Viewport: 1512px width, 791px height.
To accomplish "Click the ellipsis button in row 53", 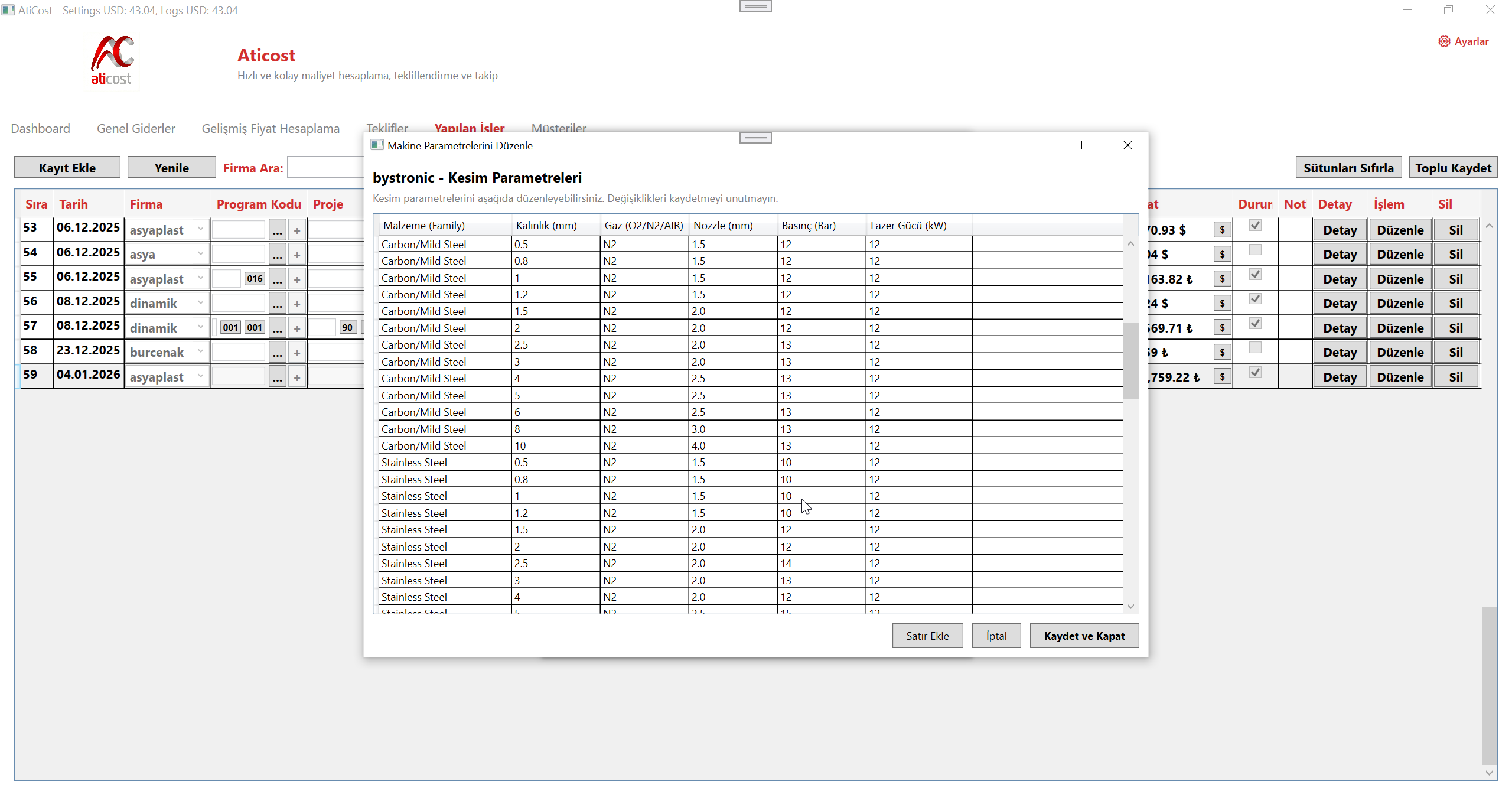I will point(278,230).
